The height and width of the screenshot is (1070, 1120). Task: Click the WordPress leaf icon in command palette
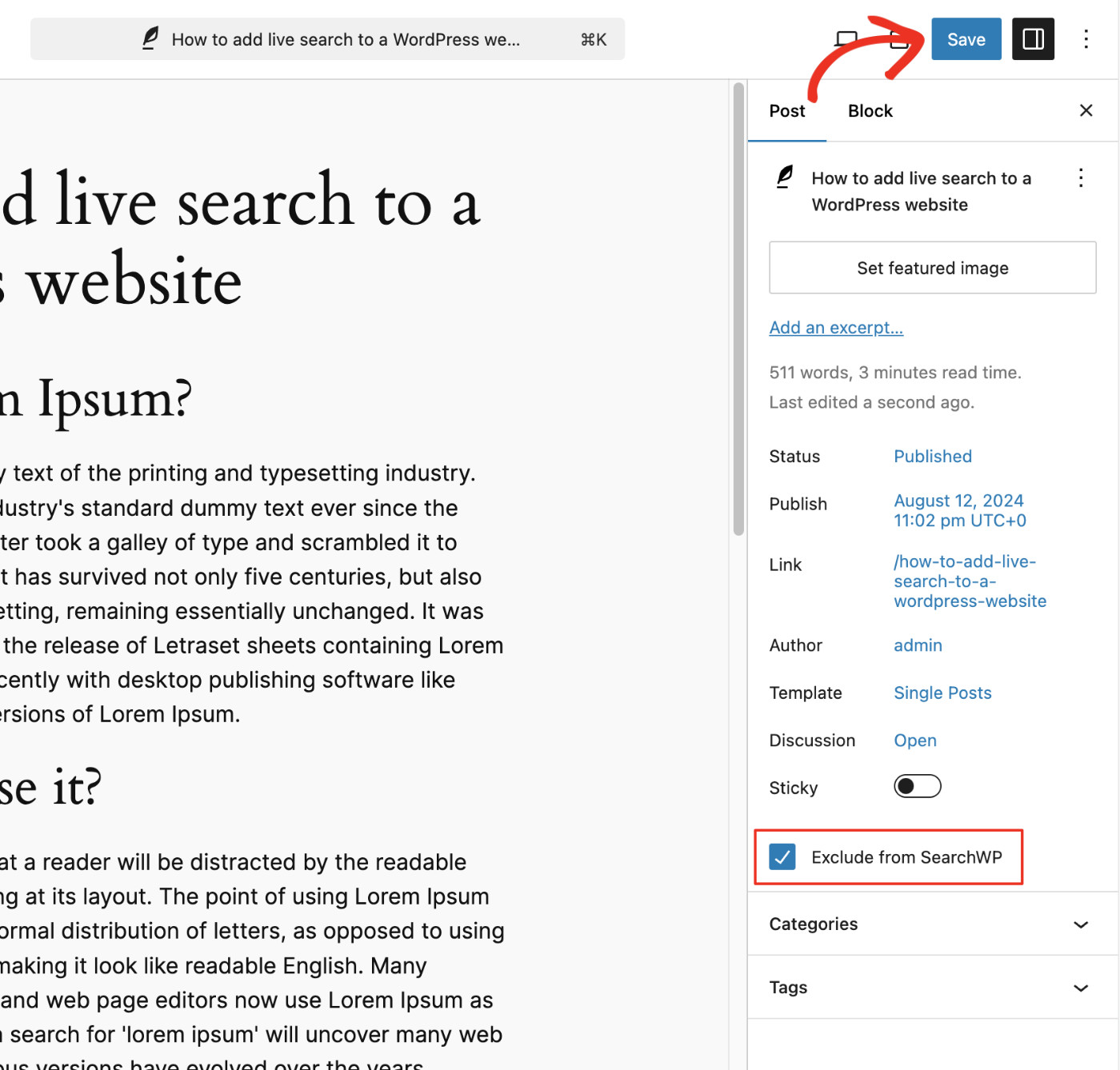coord(149,38)
